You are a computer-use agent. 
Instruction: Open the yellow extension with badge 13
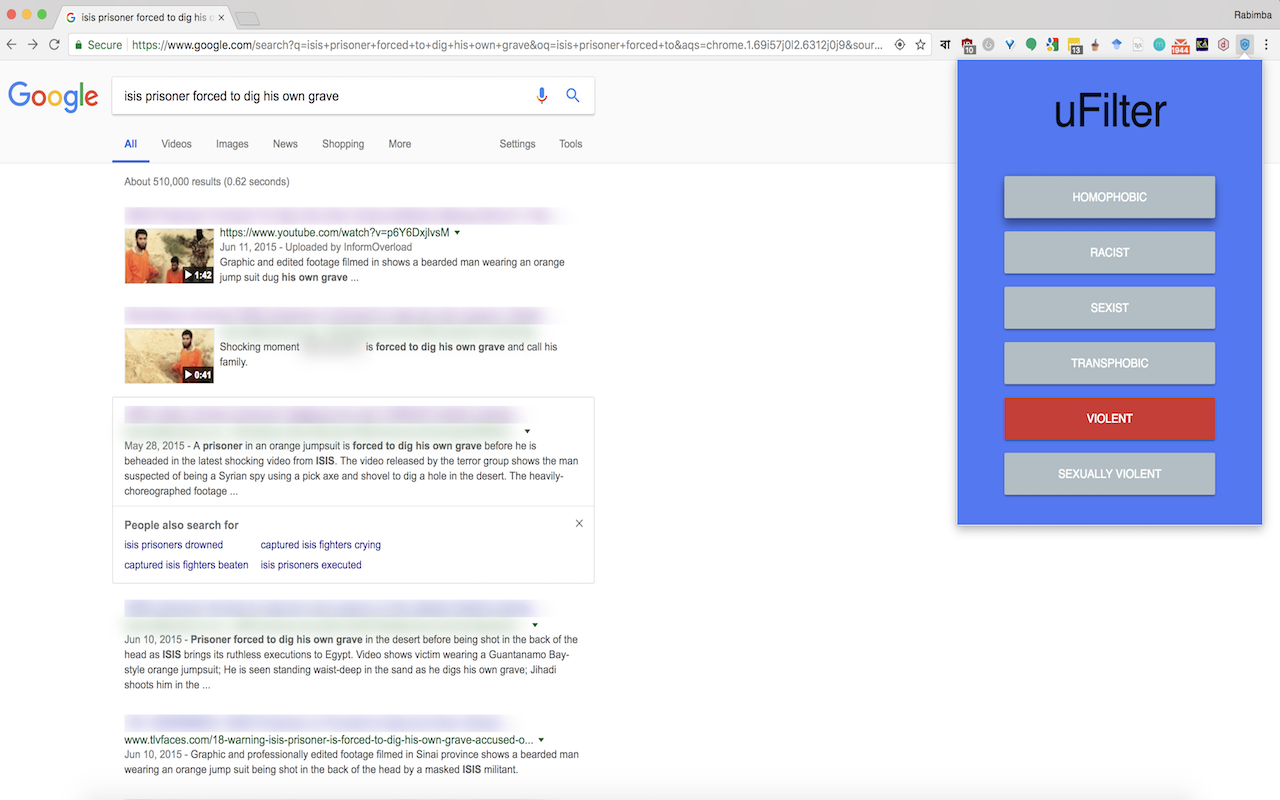pos(1075,45)
